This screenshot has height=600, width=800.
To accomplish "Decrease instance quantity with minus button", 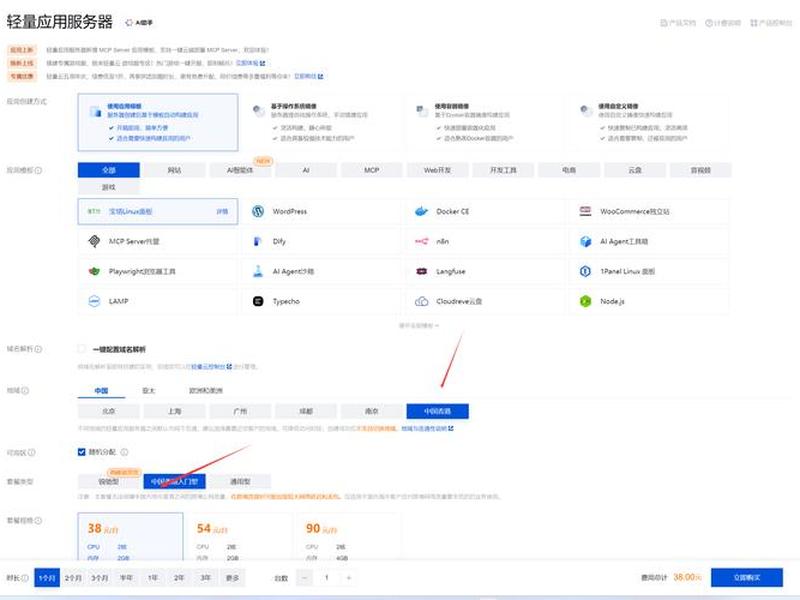I will tap(305, 578).
